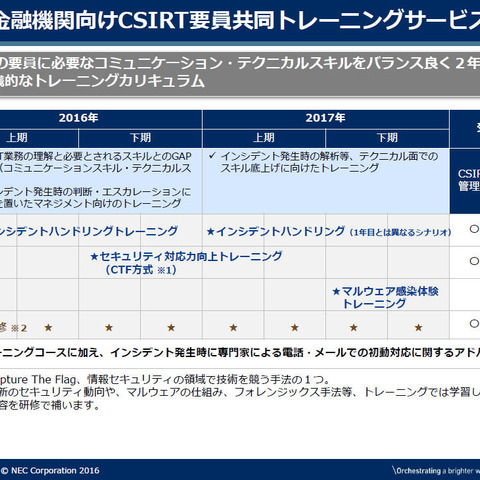
Task: Click the fifth brown star in the bottom row
Action: point(295,328)
